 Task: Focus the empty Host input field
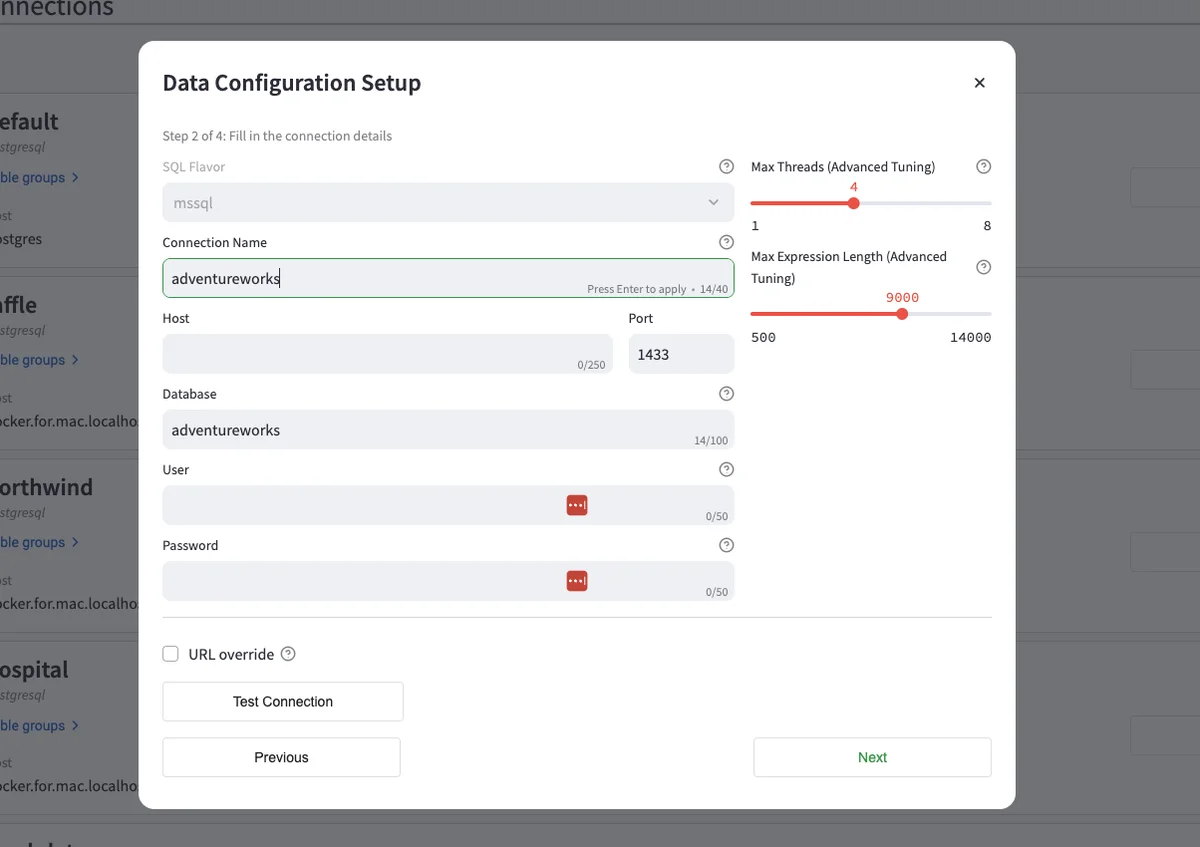[x=370, y=354]
